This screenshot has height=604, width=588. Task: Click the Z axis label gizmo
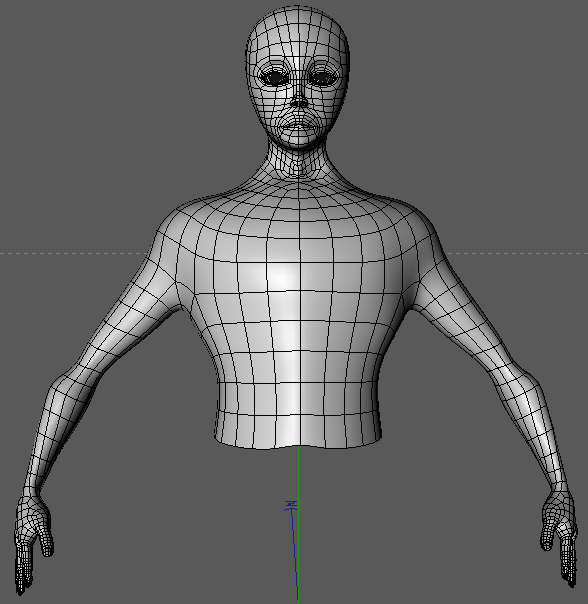[291, 505]
